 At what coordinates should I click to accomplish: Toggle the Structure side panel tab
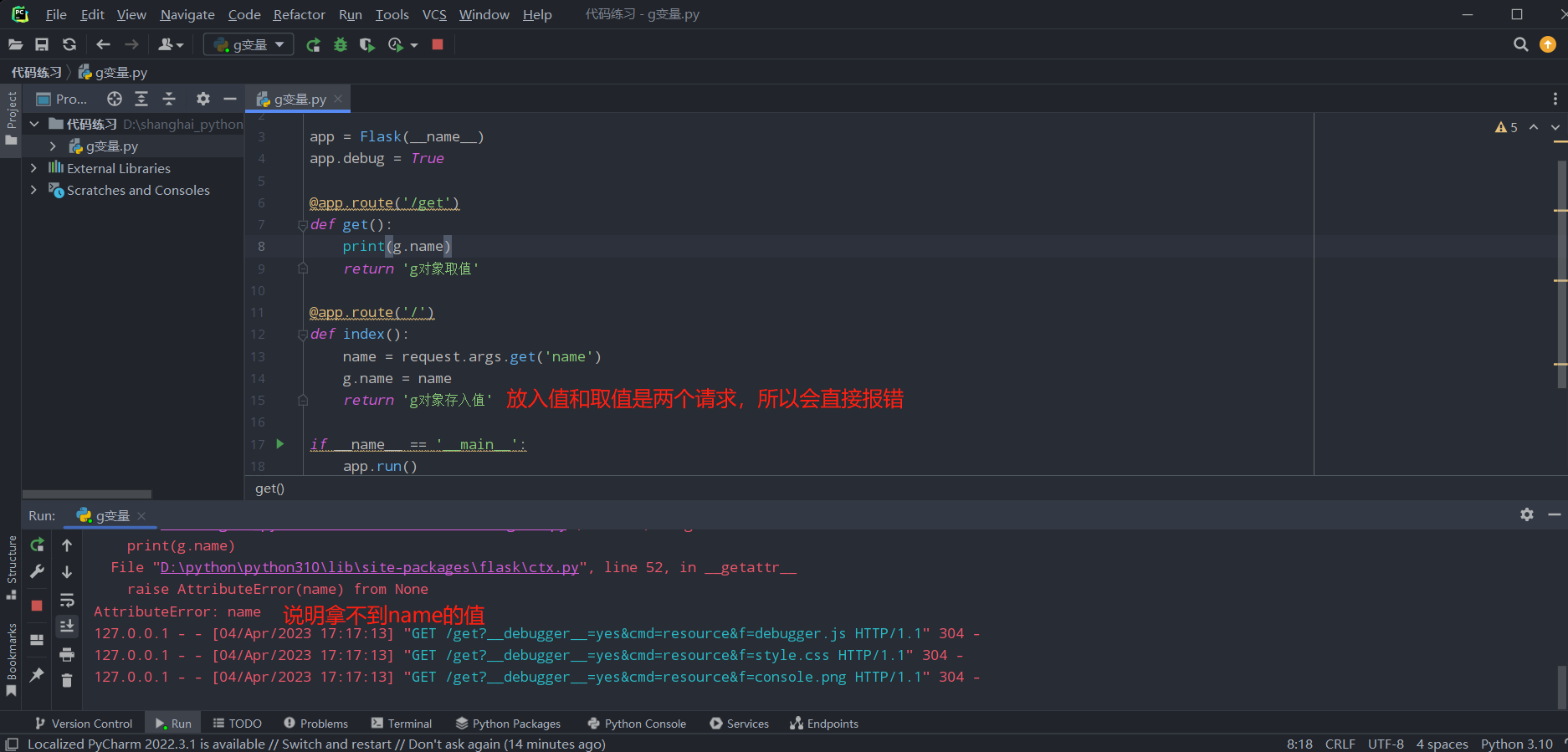(11, 568)
